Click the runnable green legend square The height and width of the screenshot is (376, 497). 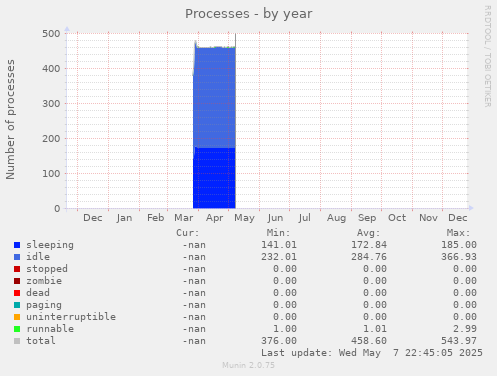[x=17, y=329]
